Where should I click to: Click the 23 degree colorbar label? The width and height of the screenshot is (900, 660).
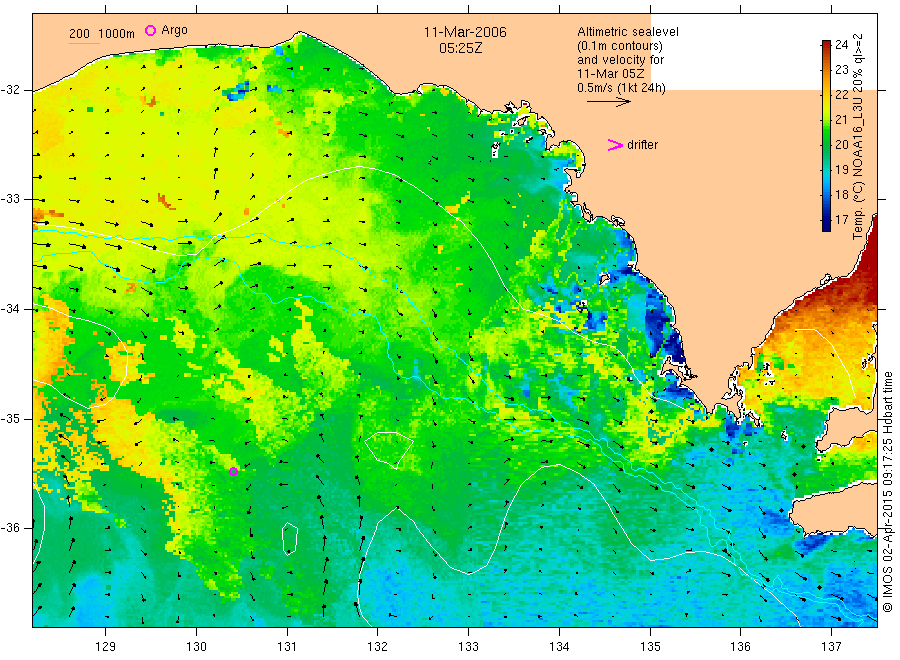click(x=841, y=69)
